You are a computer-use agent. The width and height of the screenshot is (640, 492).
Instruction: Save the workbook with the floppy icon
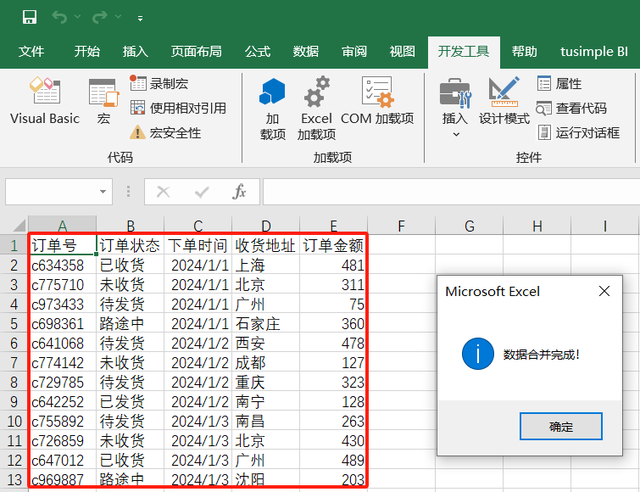[29, 17]
